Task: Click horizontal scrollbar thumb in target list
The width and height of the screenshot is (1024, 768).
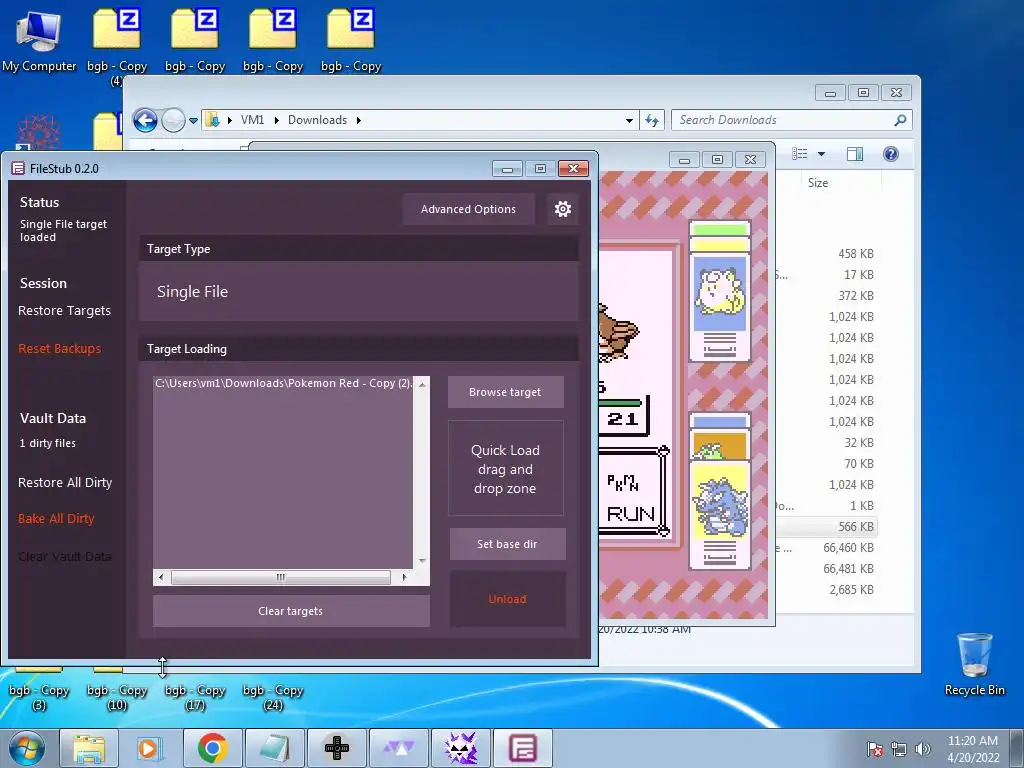Action: pyautogui.click(x=280, y=577)
